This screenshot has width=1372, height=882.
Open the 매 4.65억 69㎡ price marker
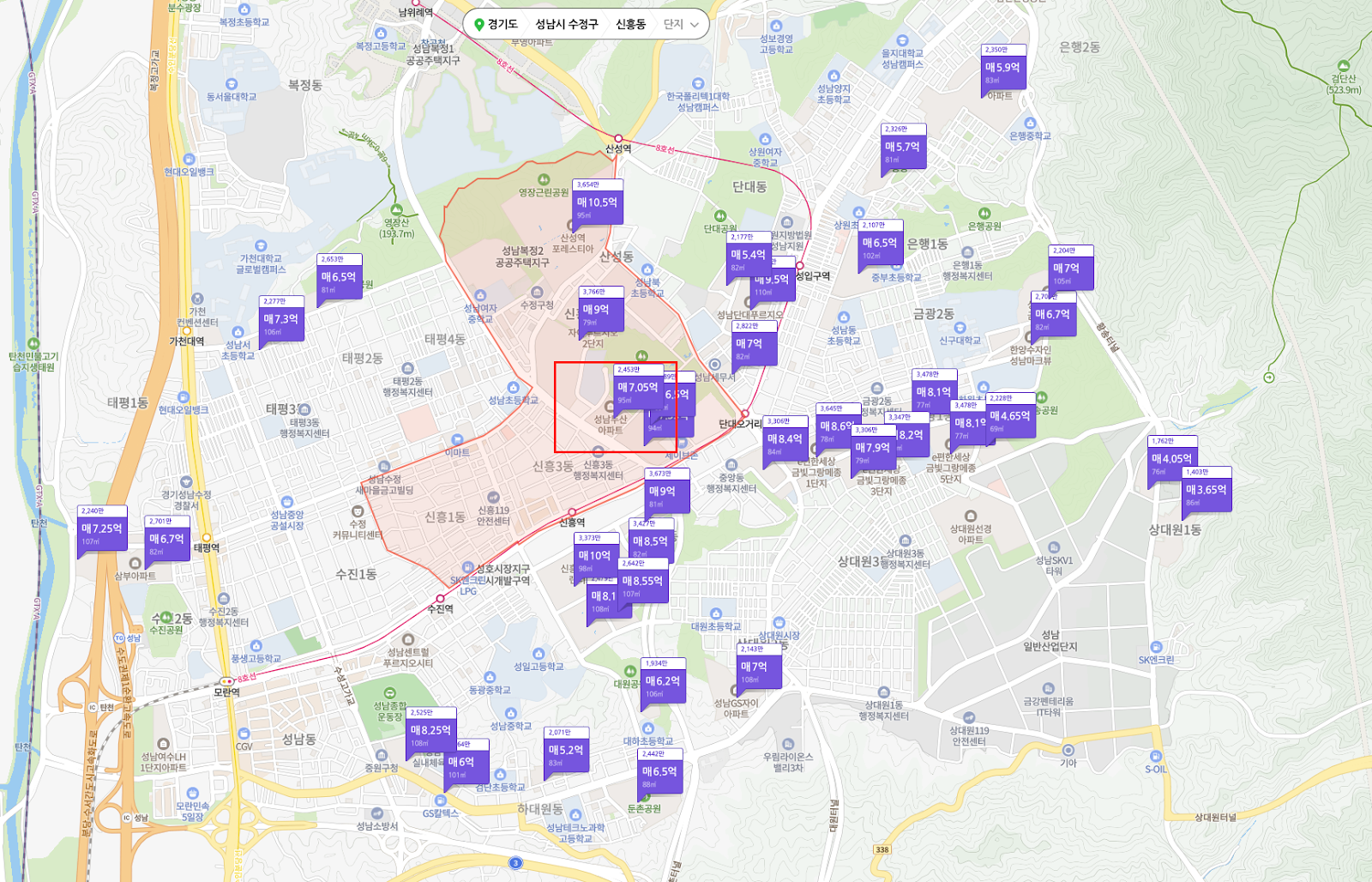click(1010, 416)
